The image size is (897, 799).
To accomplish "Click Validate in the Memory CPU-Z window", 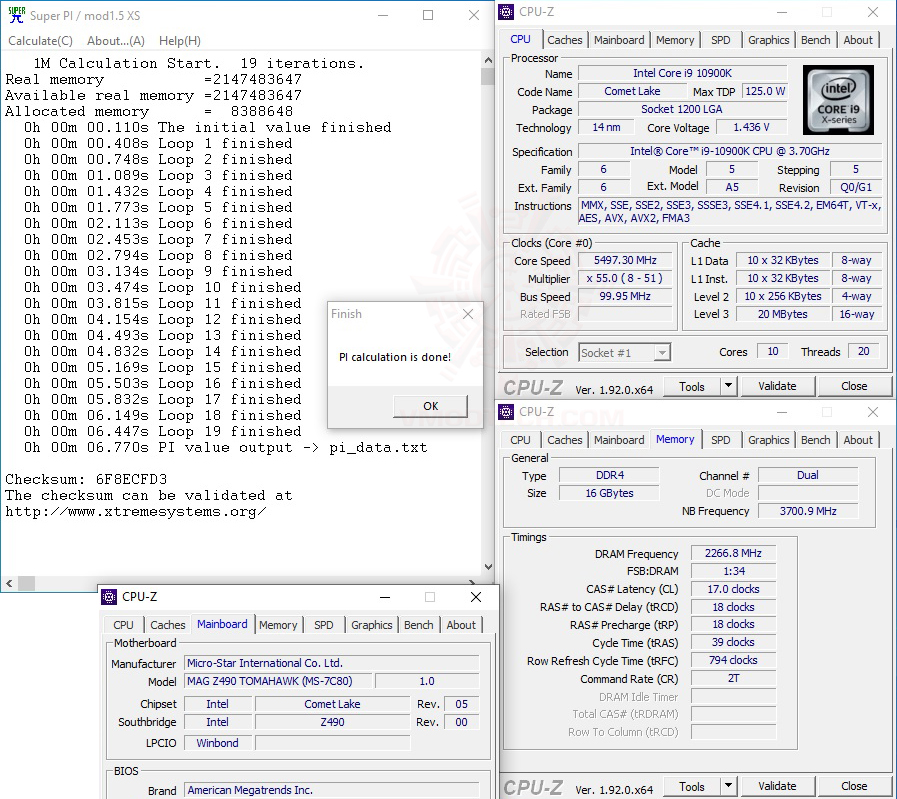I will pyautogui.click(x=777, y=786).
